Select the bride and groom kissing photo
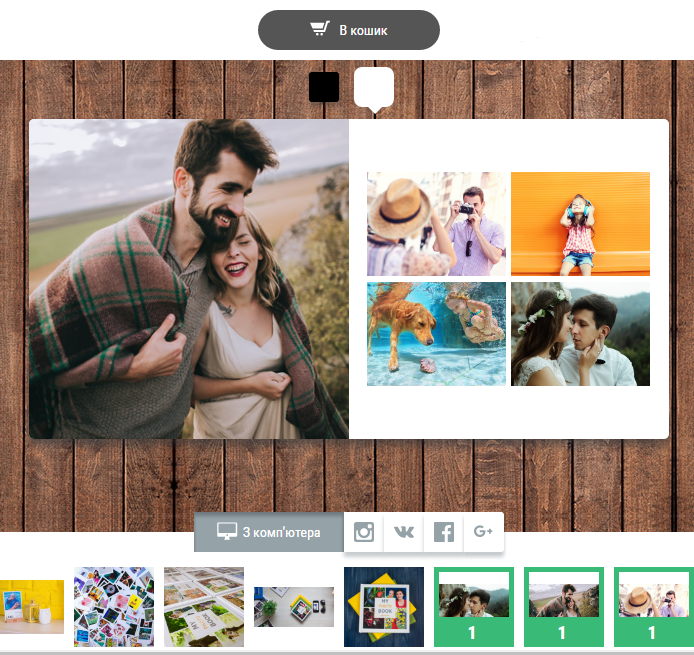Screen dimensions: 694x655 coord(580,333)
